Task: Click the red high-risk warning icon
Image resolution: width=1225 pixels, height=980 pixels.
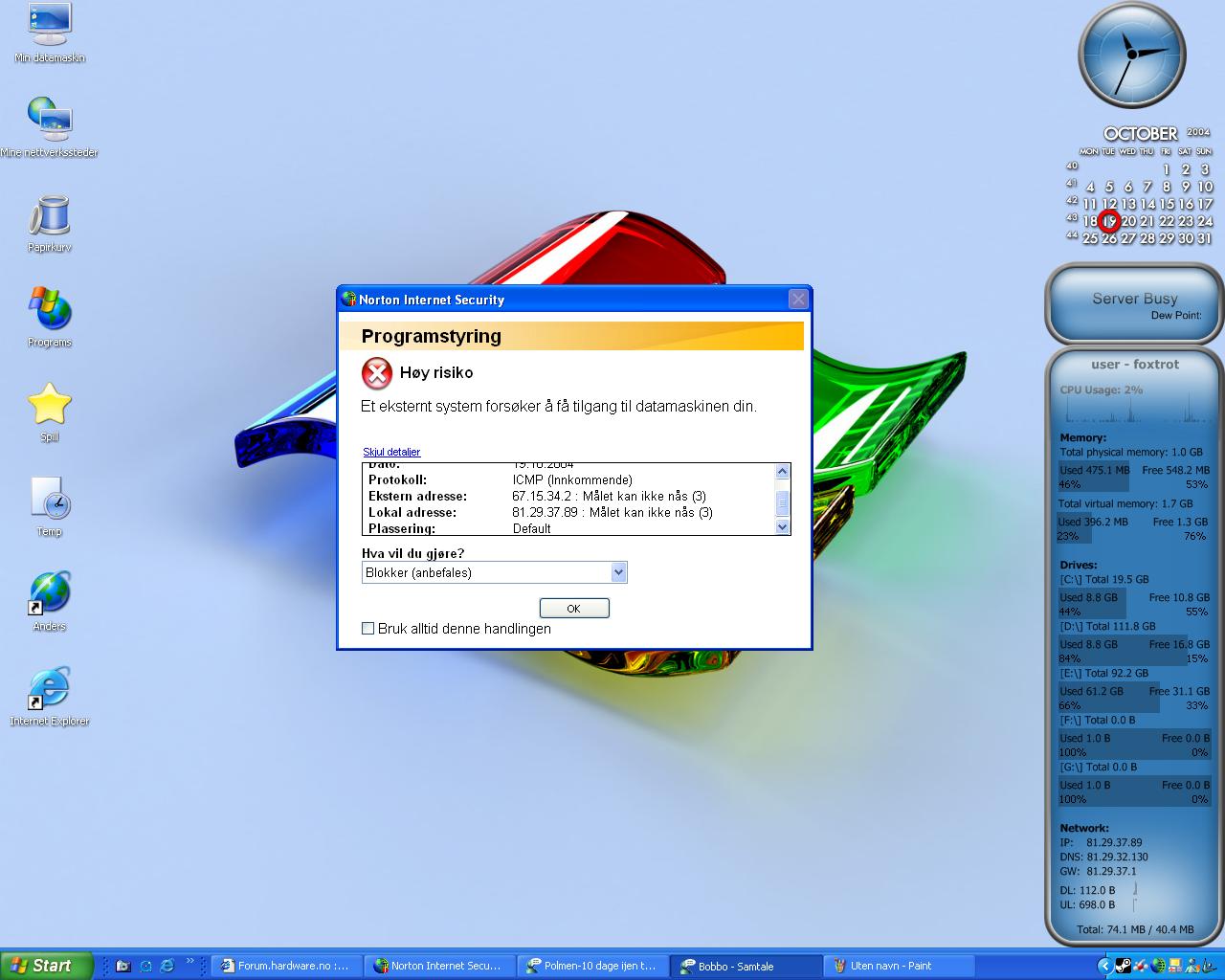Action: [x=377, y=373]
